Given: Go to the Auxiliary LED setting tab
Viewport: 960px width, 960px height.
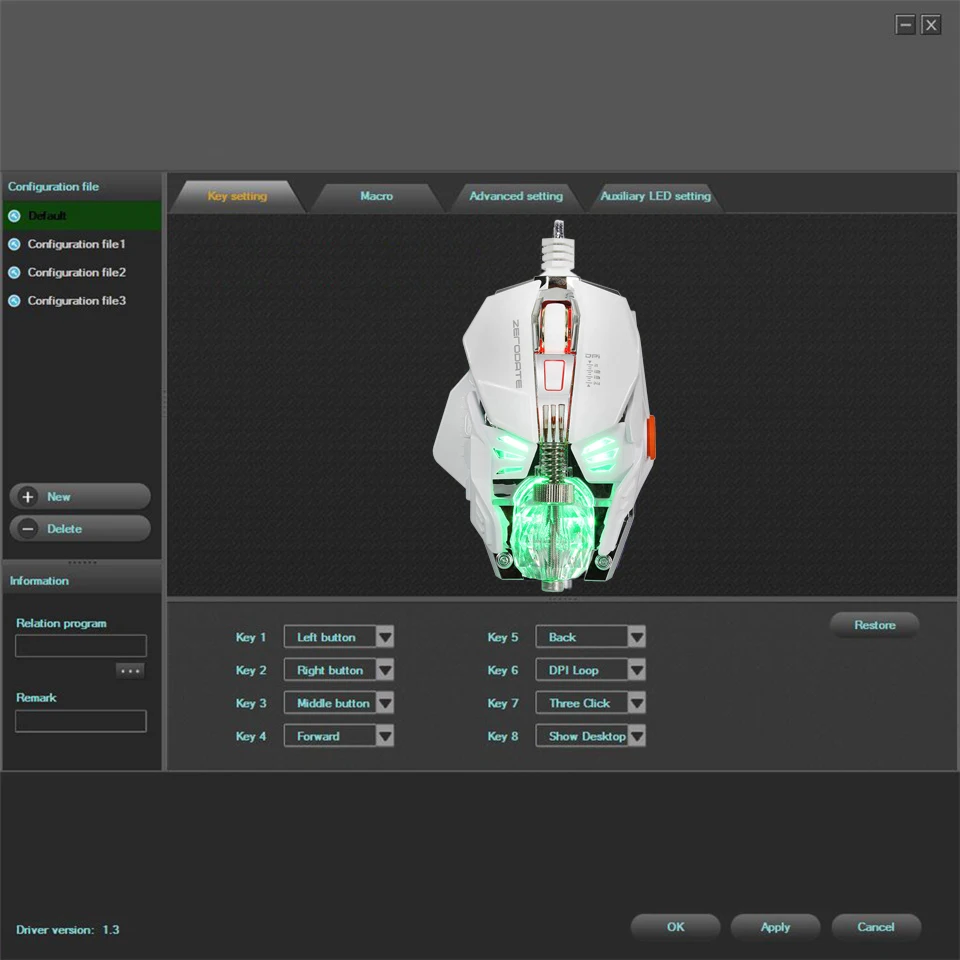Looking at the screenshot, I should (655, 197).
